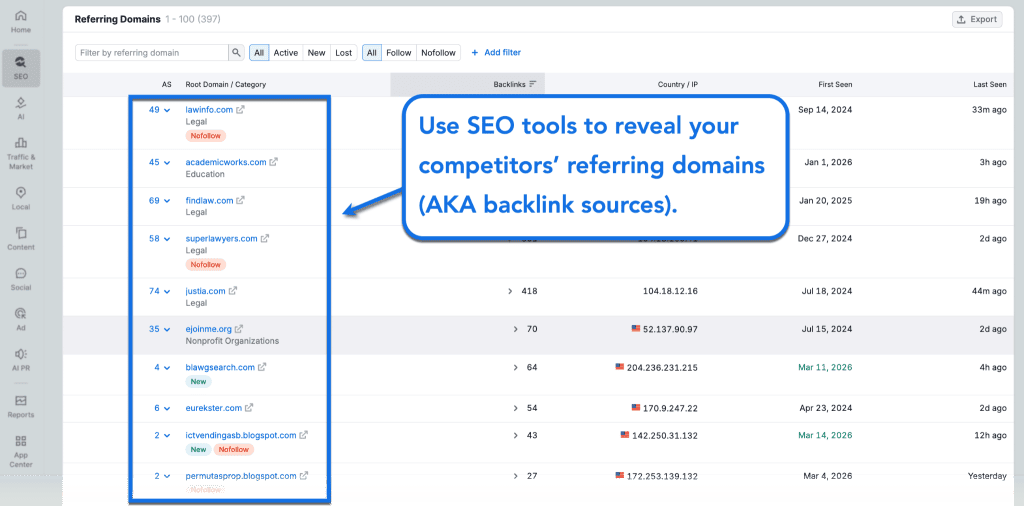Open the Ad sidebar section
1024x506 pixels.
(x=21, y=319)
